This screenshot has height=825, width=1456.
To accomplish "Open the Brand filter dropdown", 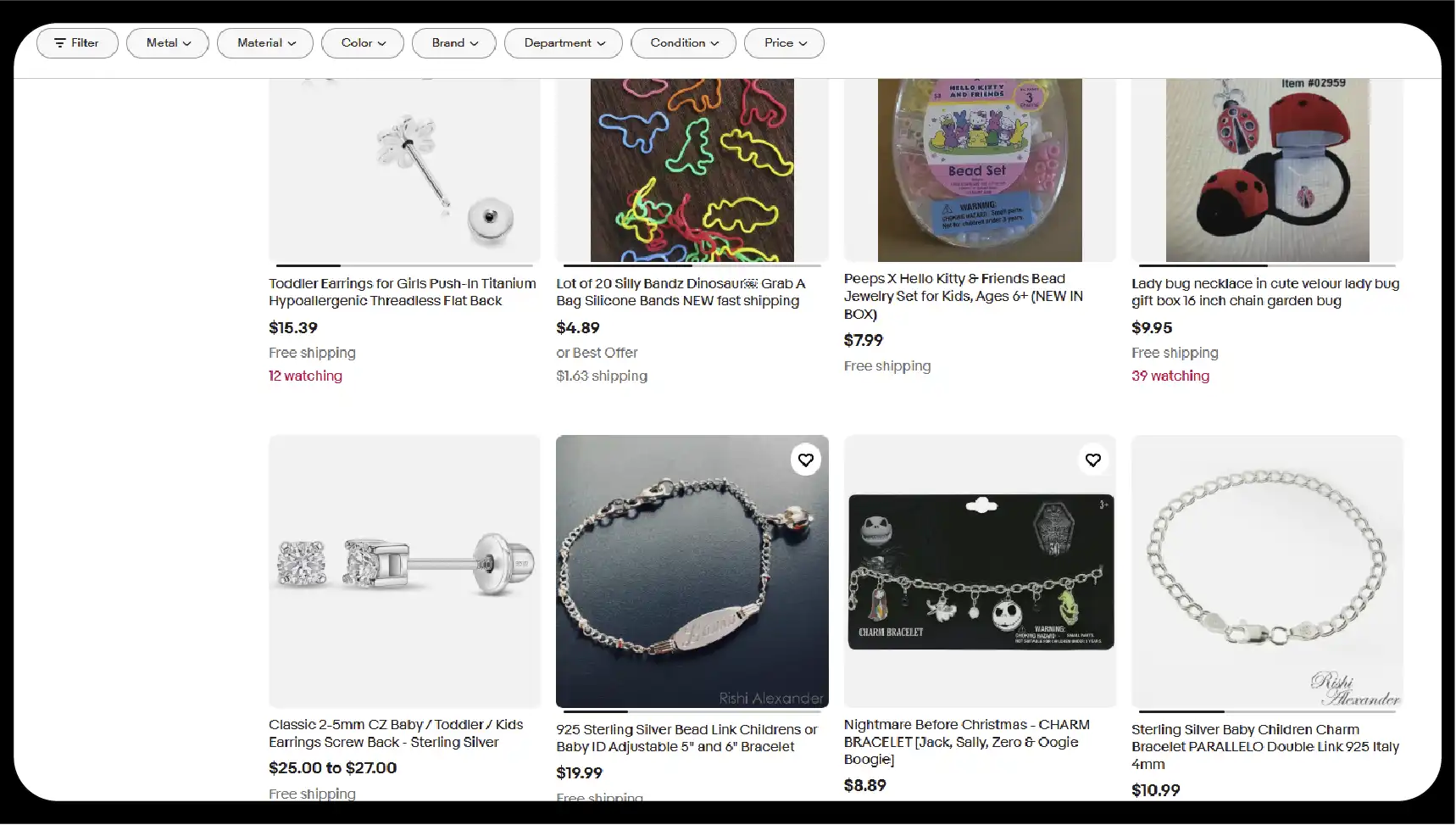I will (x=454, y=43).
